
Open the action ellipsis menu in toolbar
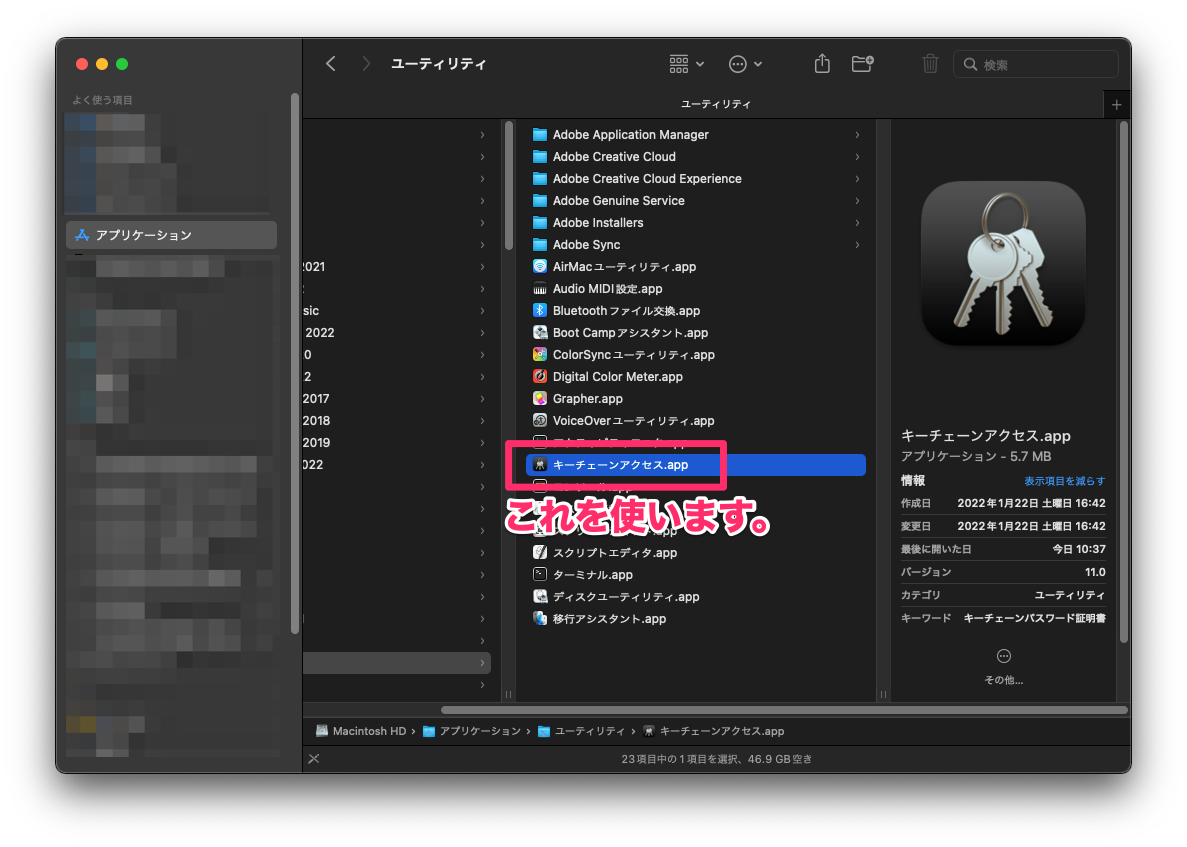(745, 64)
